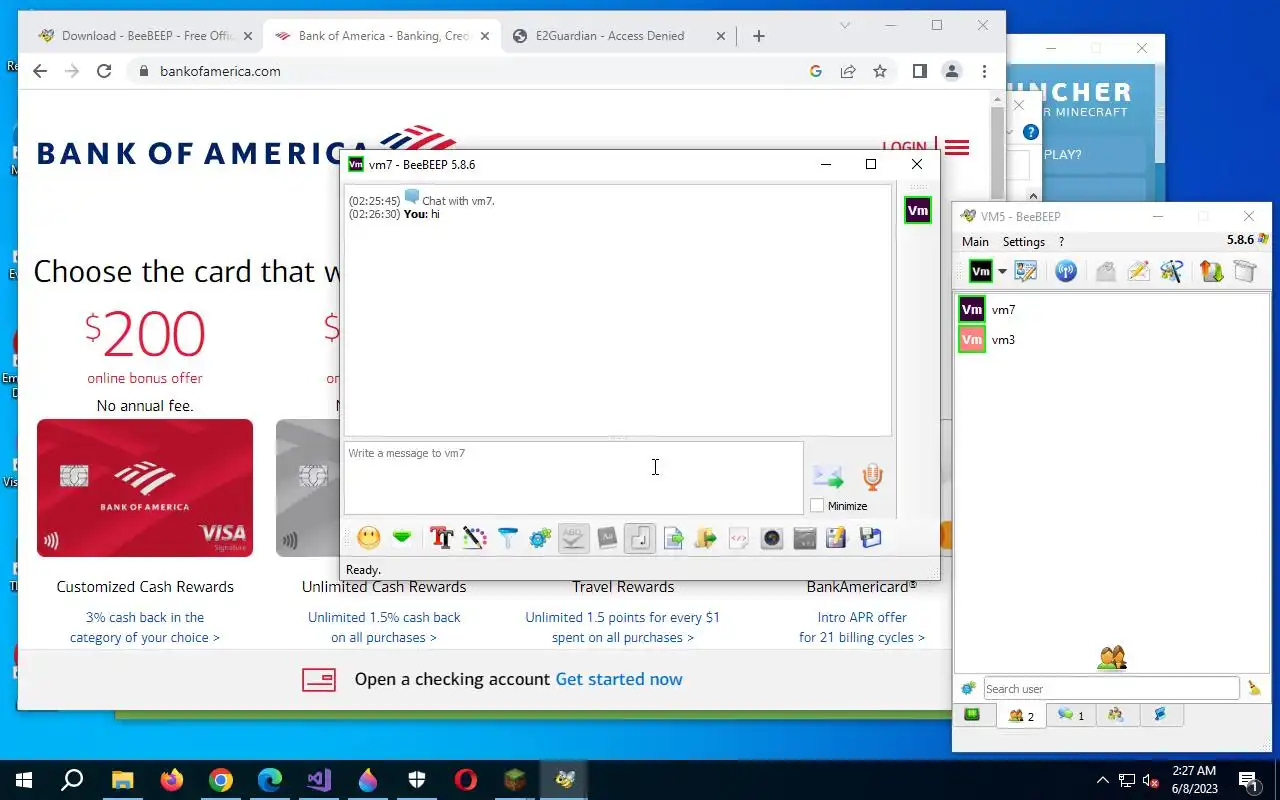Switch to E2Guardian - Access Denied tab

pos(619,36)
